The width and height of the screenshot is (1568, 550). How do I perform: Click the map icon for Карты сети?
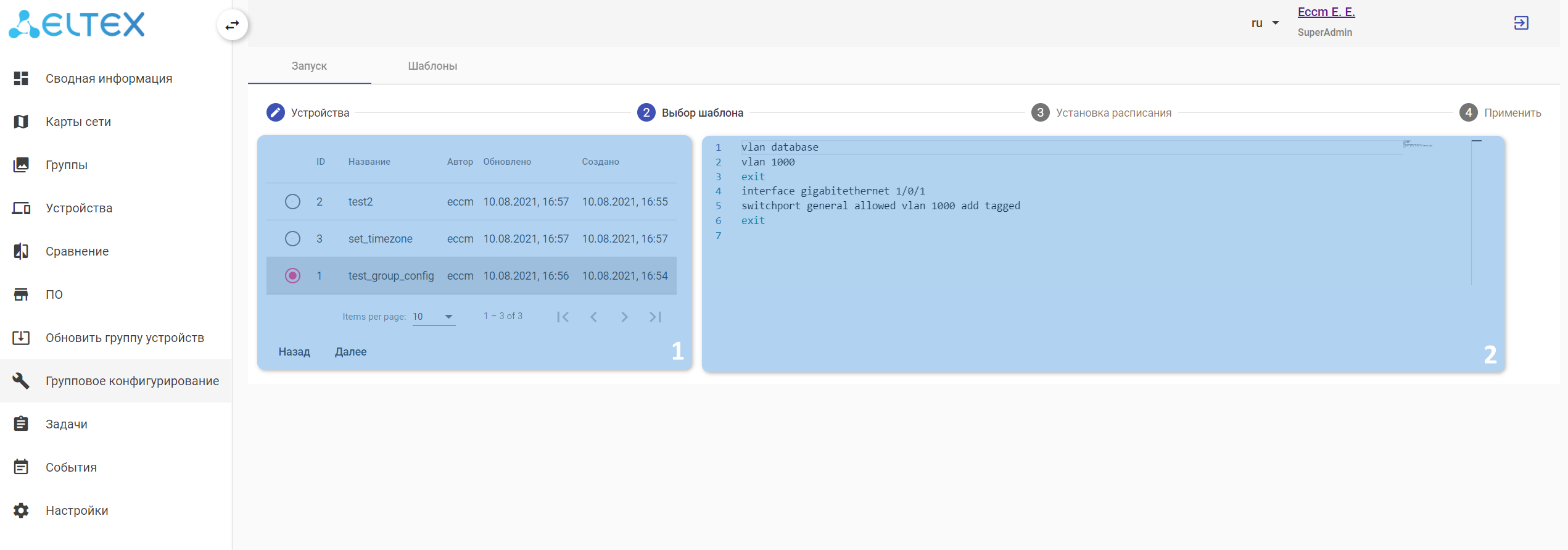click(x=21, y=122)
